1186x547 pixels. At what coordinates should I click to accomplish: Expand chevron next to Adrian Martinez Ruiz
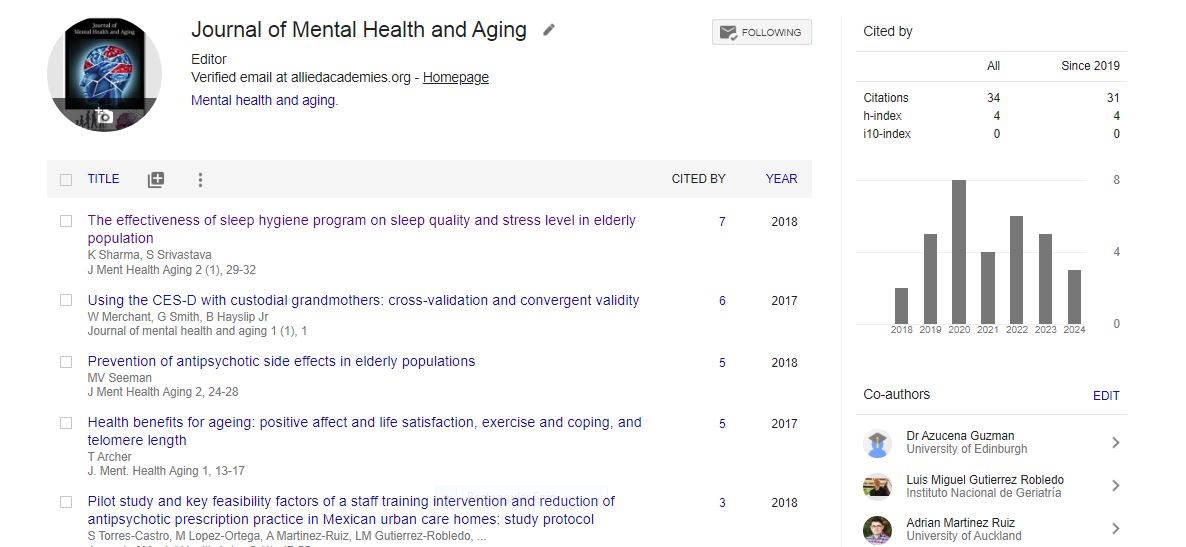(1116, 529)
